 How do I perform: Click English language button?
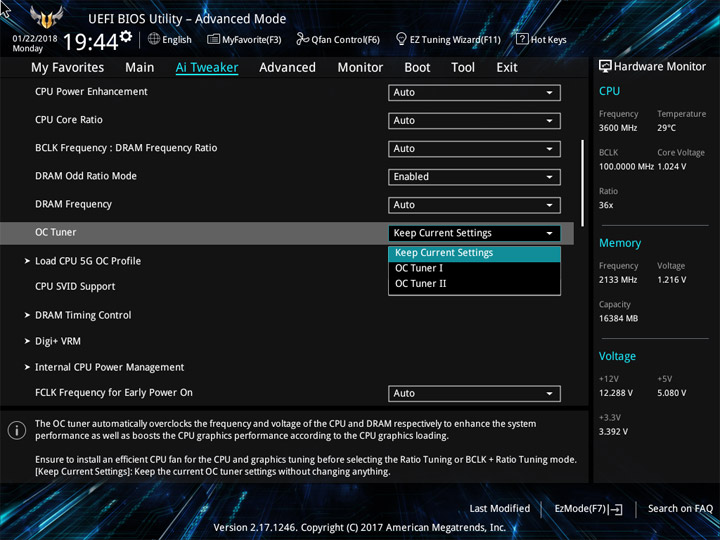point(170,39)
